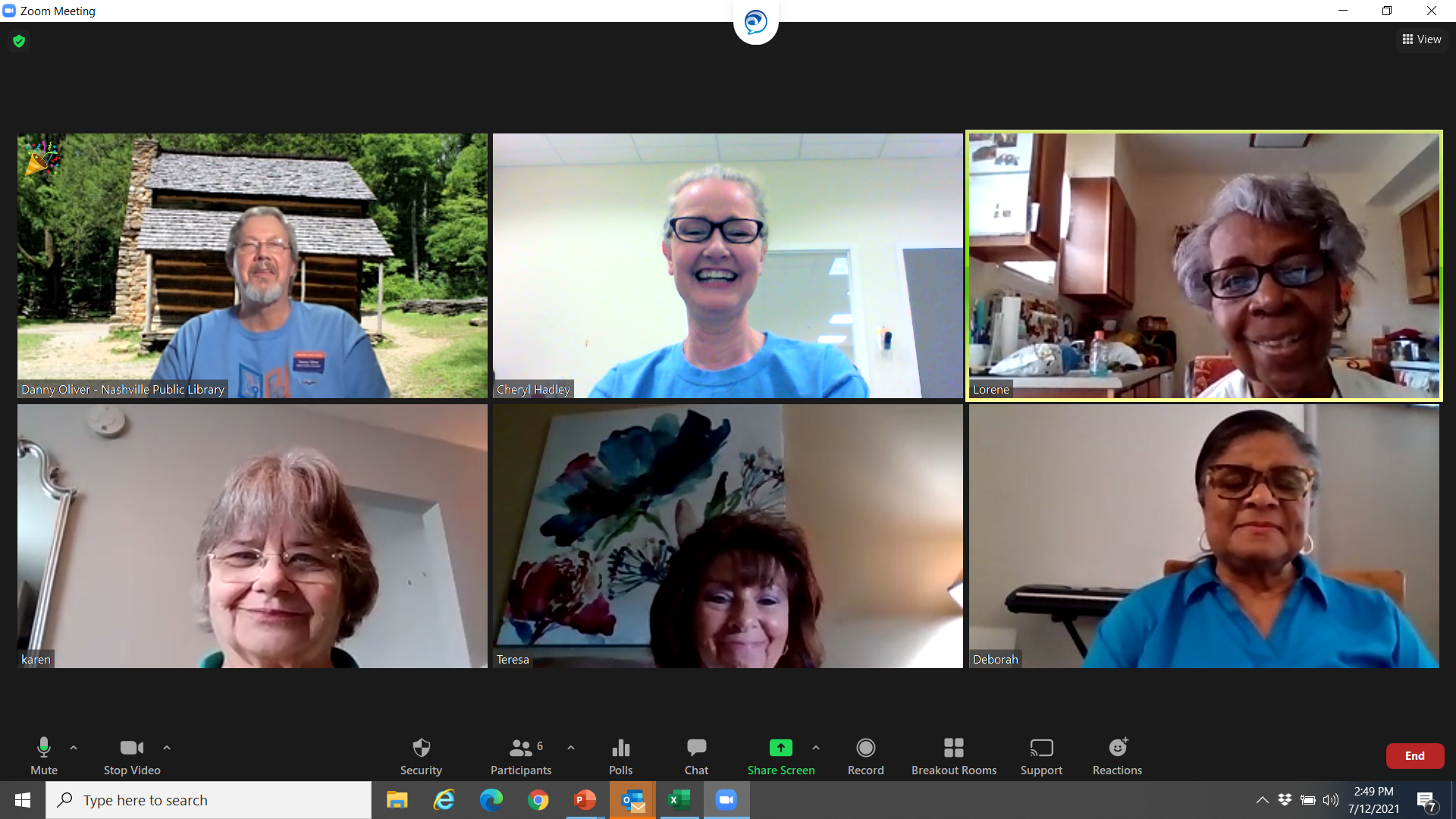
Task: Select Cheryl Hadley's video tile
Action: click(728, 265)
